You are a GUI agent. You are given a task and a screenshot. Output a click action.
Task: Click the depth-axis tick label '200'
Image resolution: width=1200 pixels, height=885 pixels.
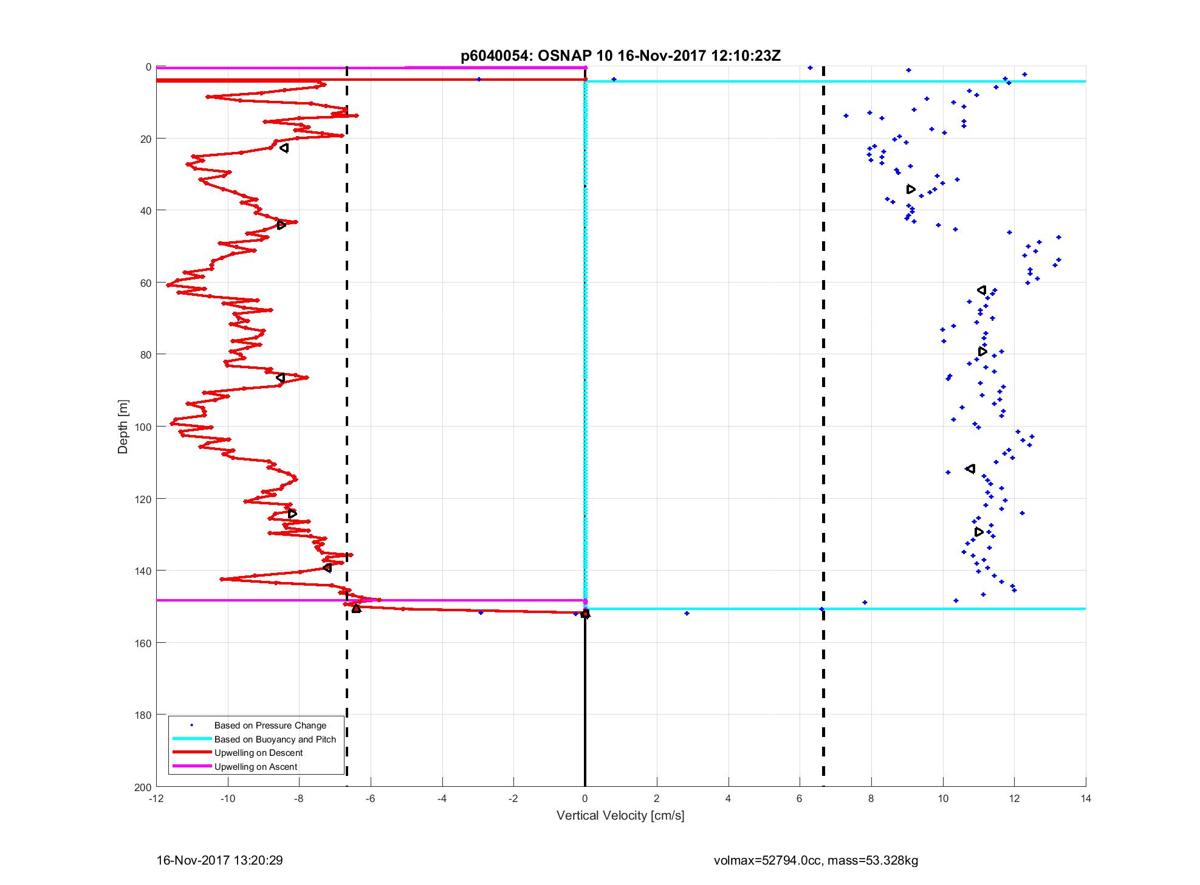coord(142,787)
